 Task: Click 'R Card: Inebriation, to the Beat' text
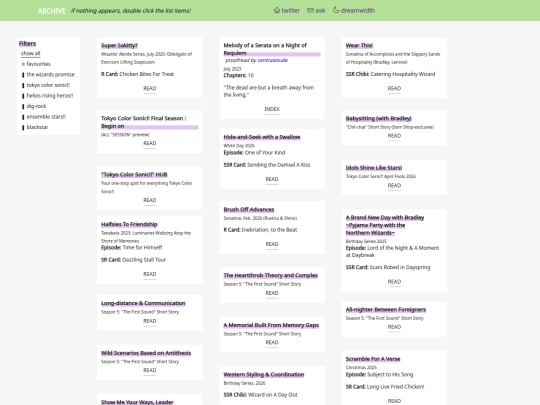click(260, 230)
